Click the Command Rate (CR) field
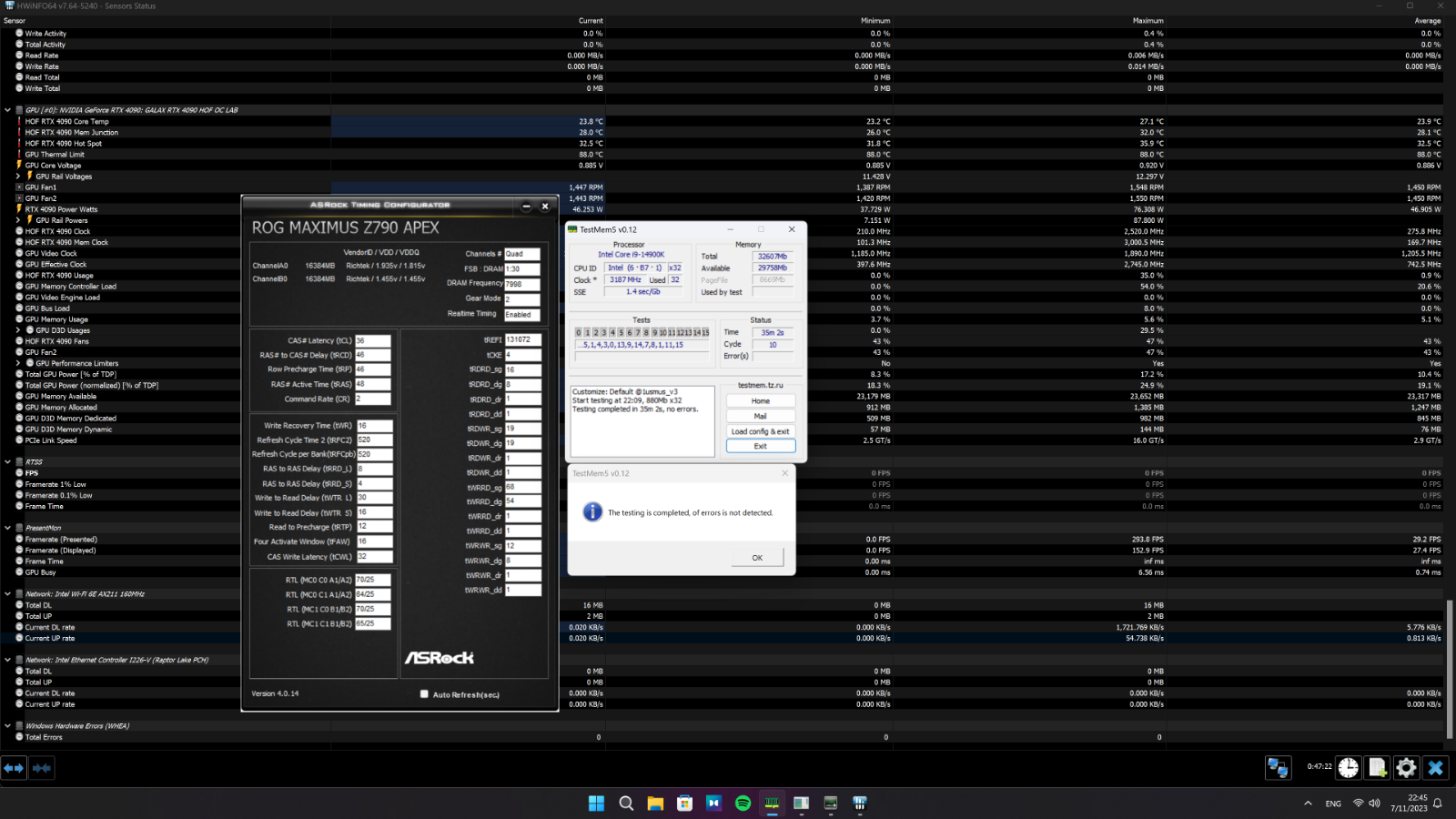 pyautogui.click(x=372, y=399)
